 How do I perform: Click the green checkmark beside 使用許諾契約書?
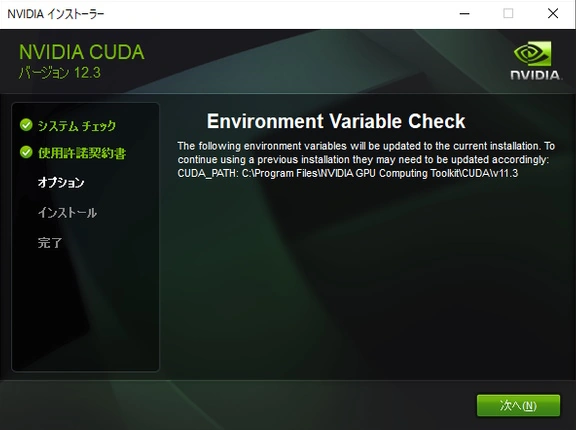point(26,152)
